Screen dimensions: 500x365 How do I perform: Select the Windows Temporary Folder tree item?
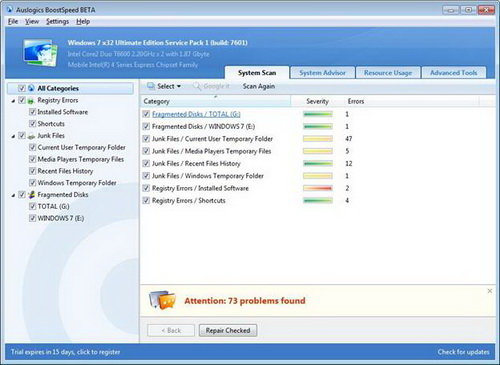77,183
